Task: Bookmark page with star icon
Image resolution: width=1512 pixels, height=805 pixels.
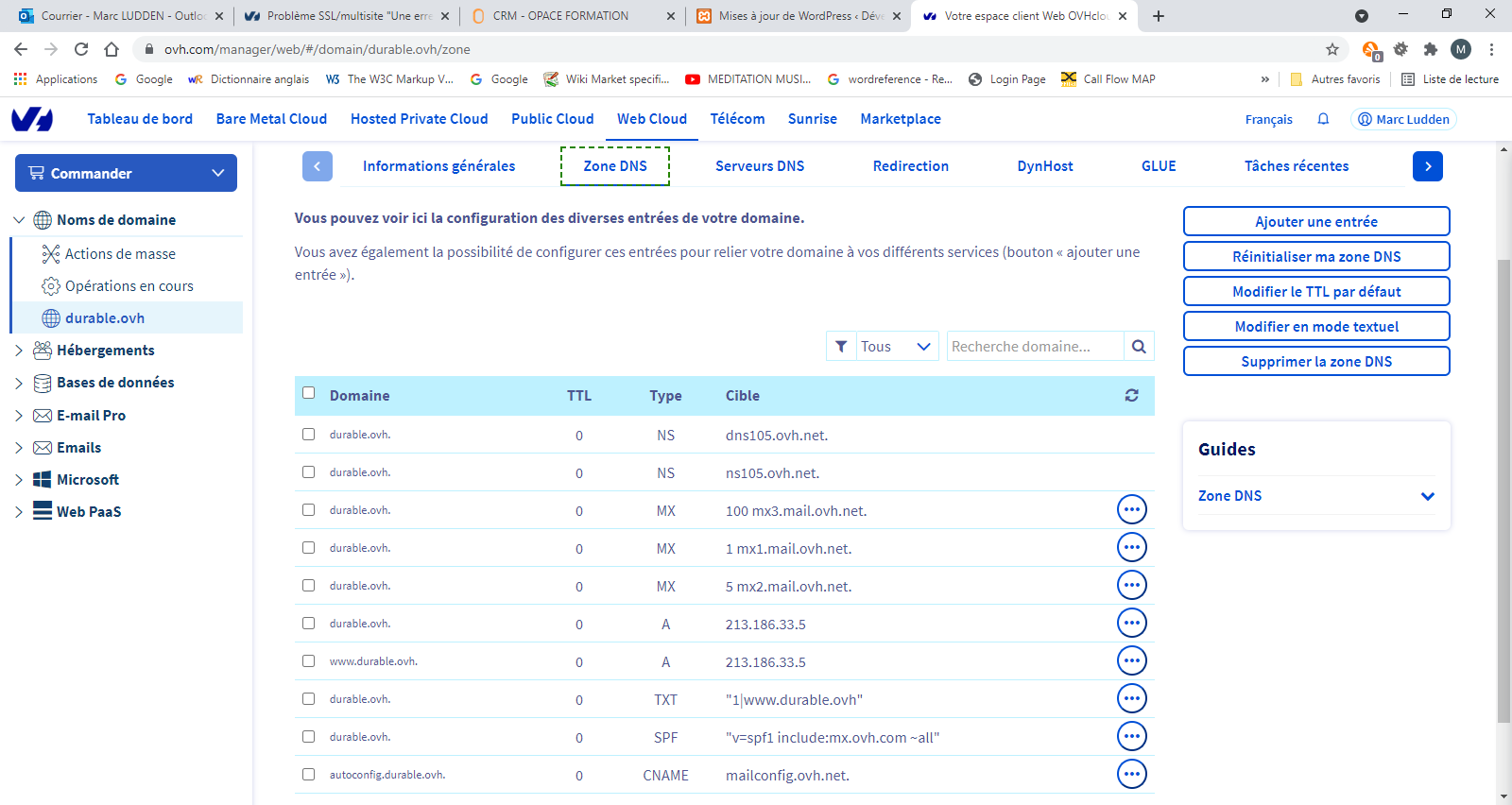Action: click(x=1332, y=49)
